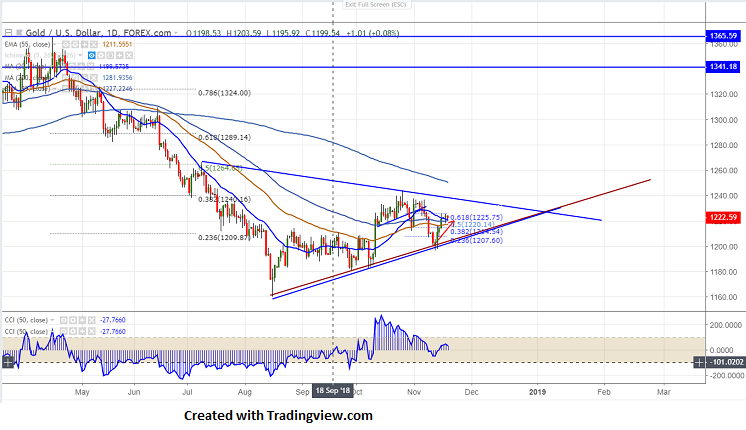Click the Nov time axis label
The width and height of the screenshot is (746, 430).
click(414, 392)
